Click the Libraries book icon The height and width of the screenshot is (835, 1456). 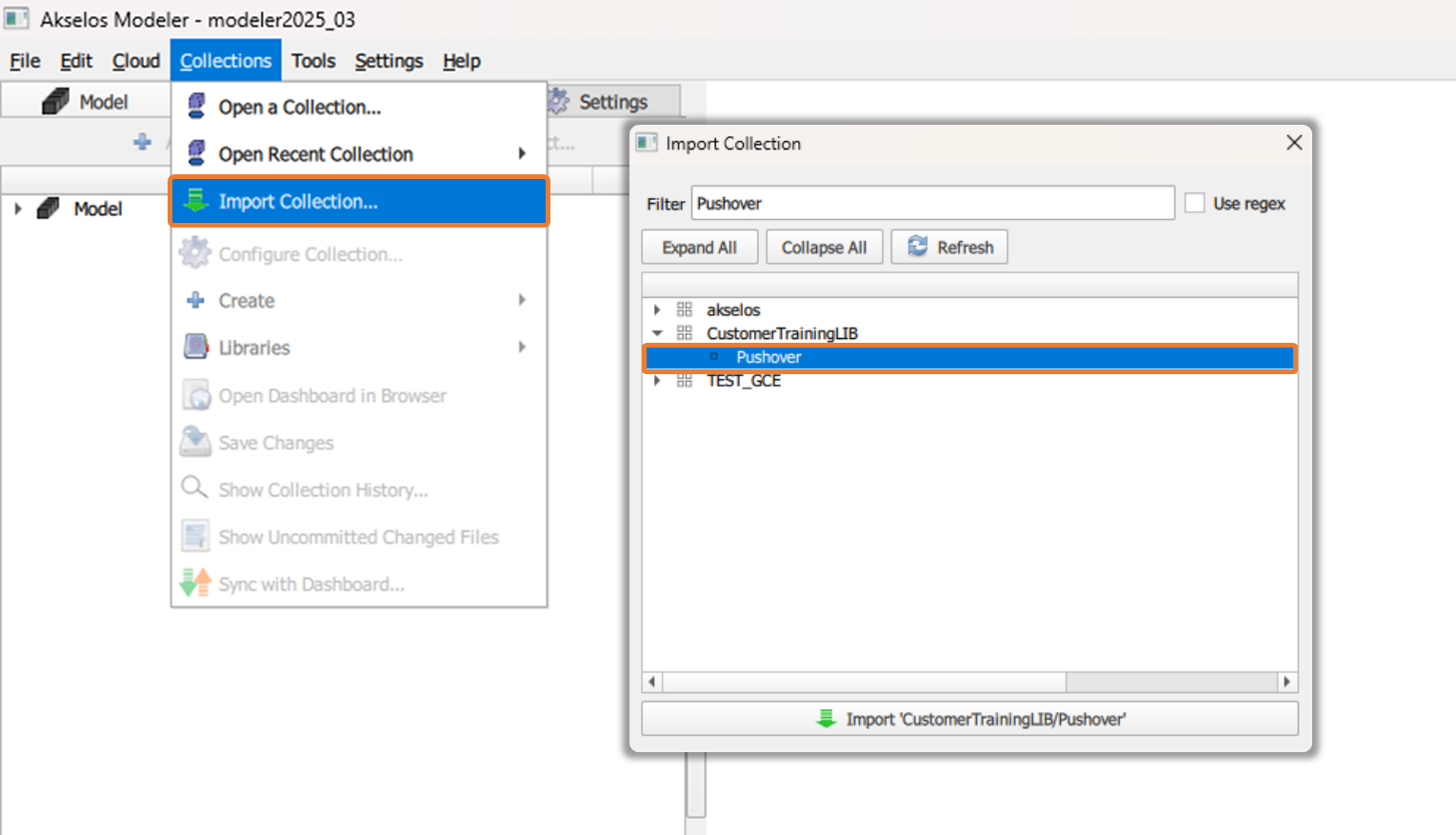coord(195,347)
